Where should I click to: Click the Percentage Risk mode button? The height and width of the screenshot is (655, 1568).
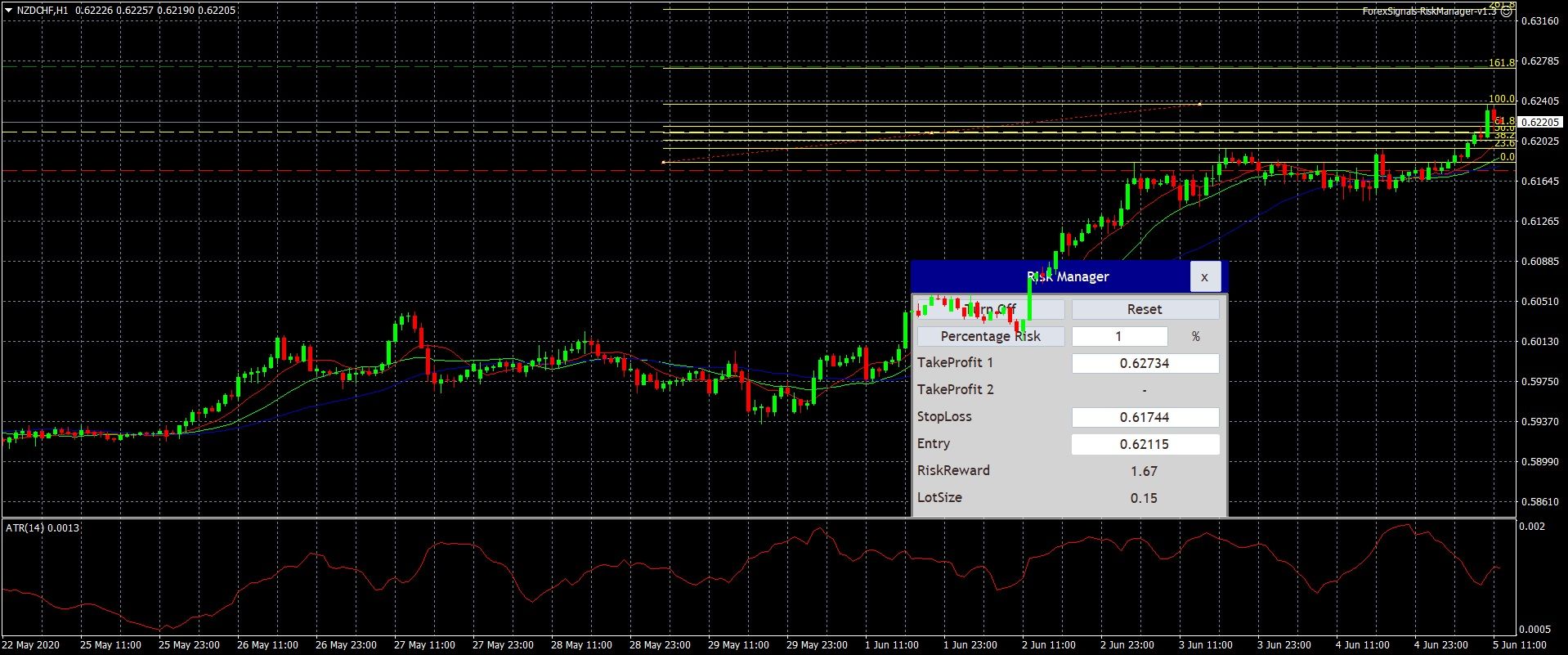(991, 336)
